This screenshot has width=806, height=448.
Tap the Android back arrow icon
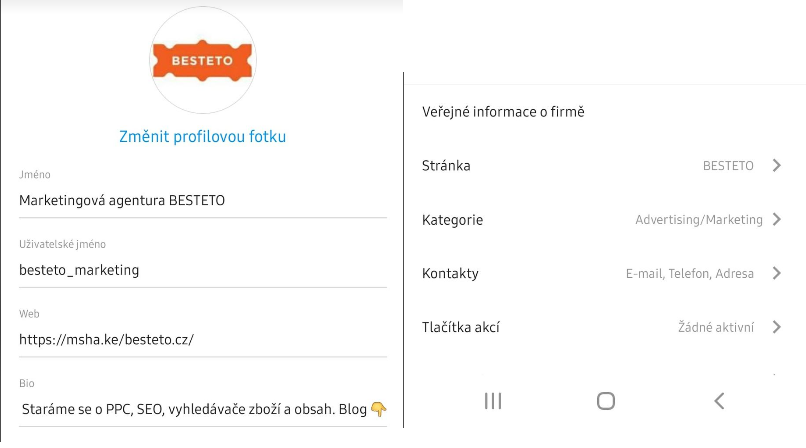pos(719,401)
